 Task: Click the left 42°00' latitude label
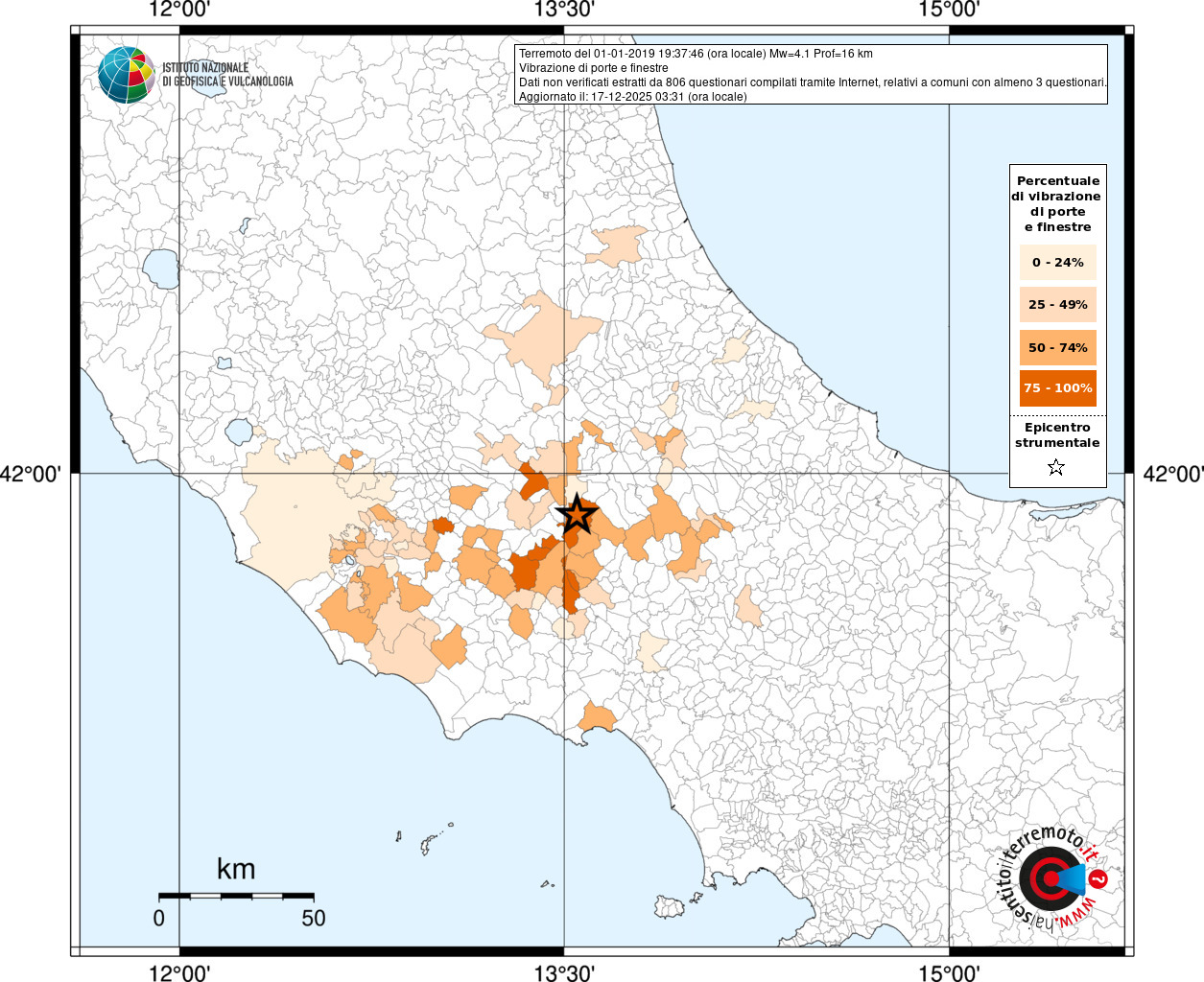[31, 474]
